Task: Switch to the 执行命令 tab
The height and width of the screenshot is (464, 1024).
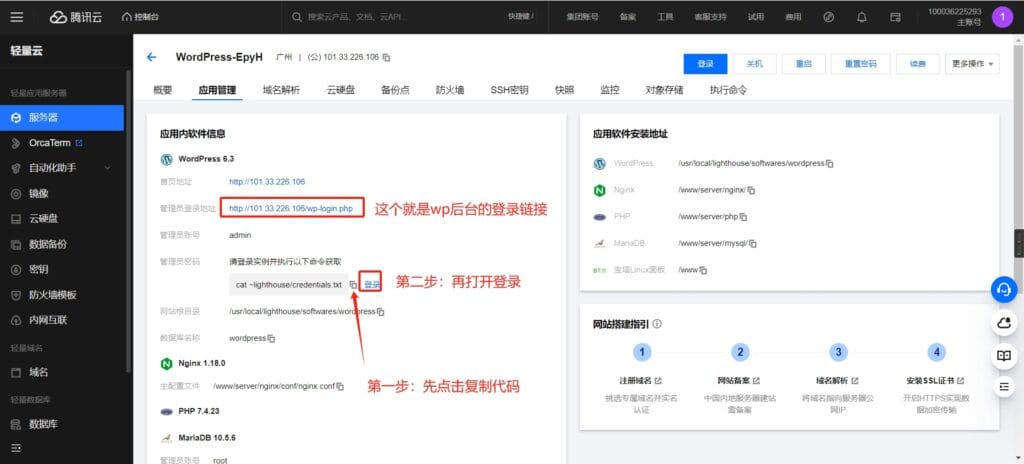Action: [x=728, y=90]
